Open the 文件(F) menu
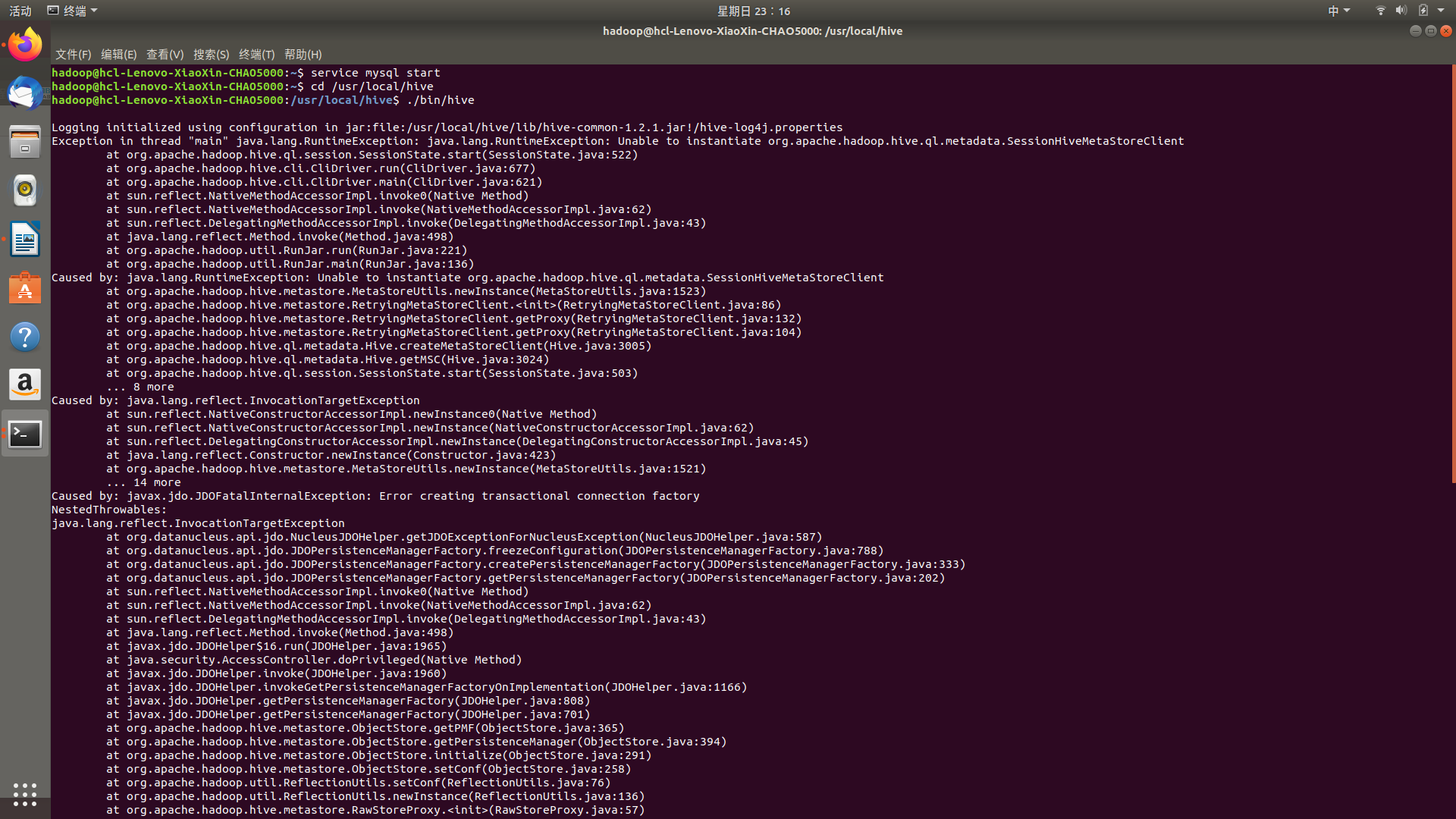Screen dimensions: 1456x819 pos(73,55)
